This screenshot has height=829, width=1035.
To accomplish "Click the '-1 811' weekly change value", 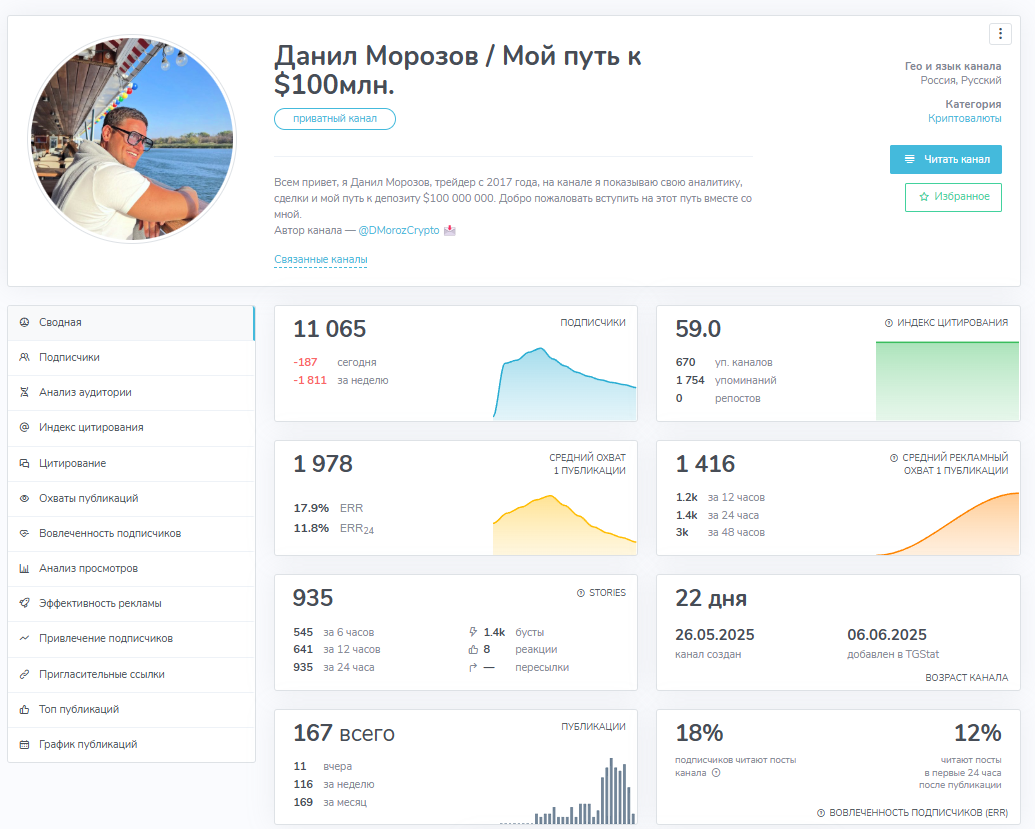I will (x=310, y=380).
